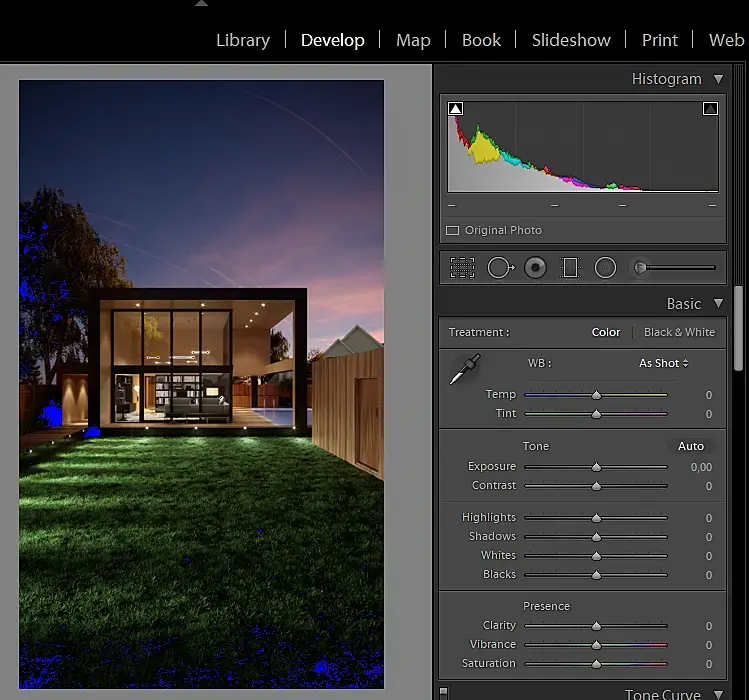The height and width of the screenshot is (700, 749).
Task: Click the Whites slider handle
Action: pos(596,556)
